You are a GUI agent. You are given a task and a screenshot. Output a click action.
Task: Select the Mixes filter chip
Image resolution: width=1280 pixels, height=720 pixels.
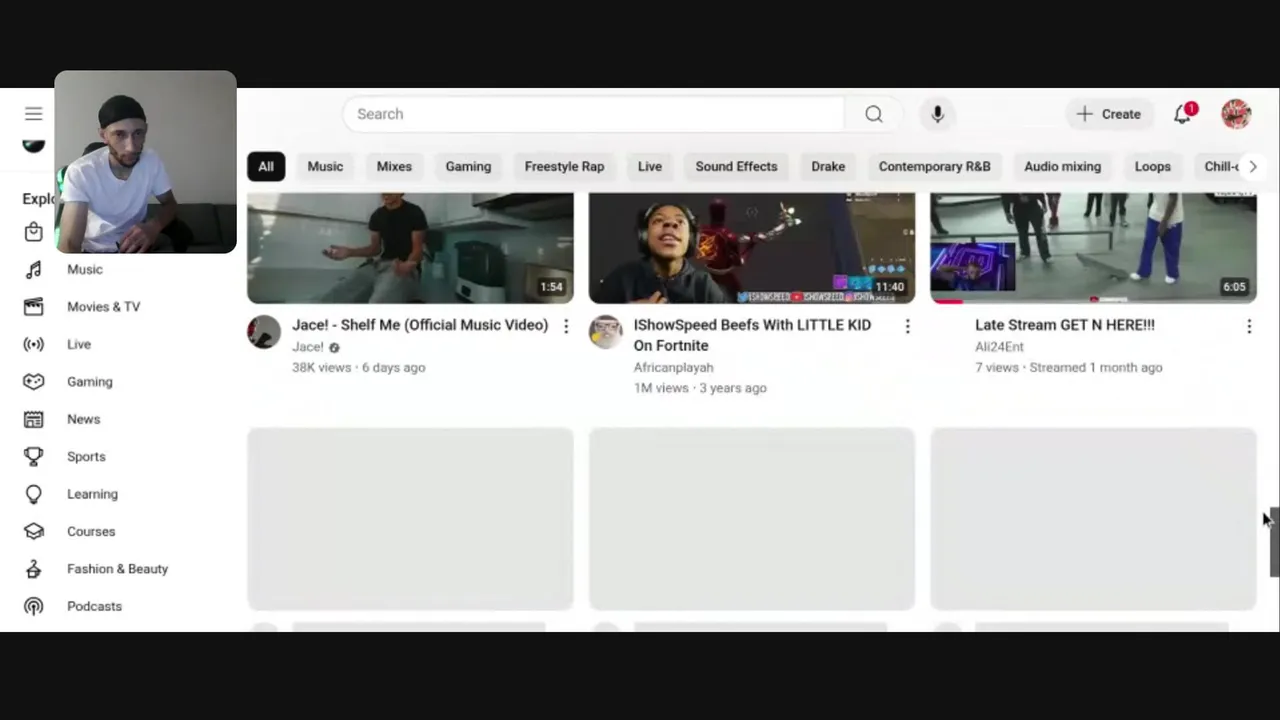point(394,166)
